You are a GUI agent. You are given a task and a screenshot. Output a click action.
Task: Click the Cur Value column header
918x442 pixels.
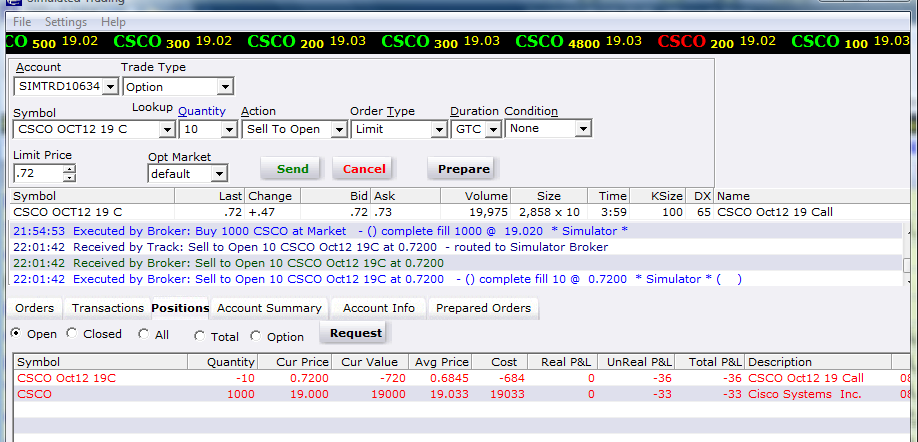click(369, 362)
